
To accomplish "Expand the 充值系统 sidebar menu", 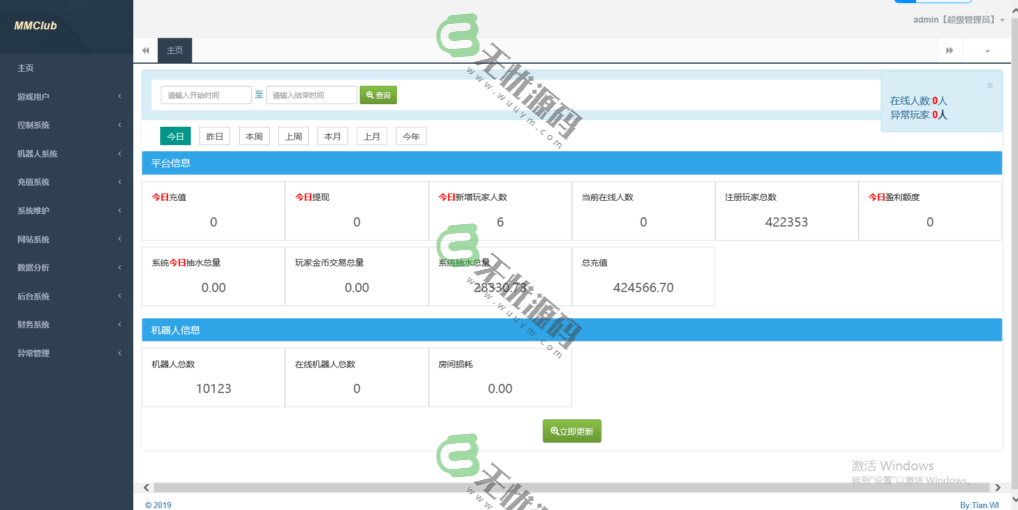I will click(66, 182).
